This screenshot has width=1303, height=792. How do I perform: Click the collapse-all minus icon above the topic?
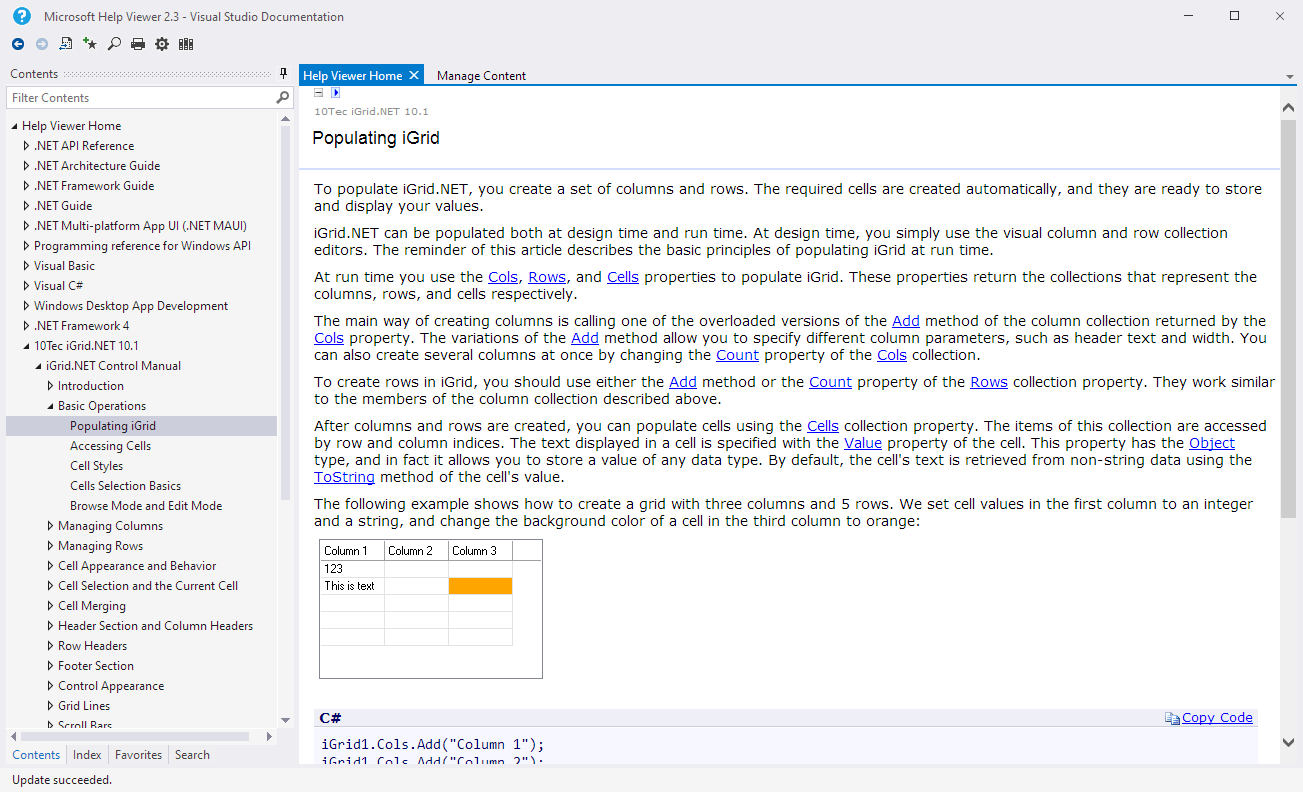(319, 93)
